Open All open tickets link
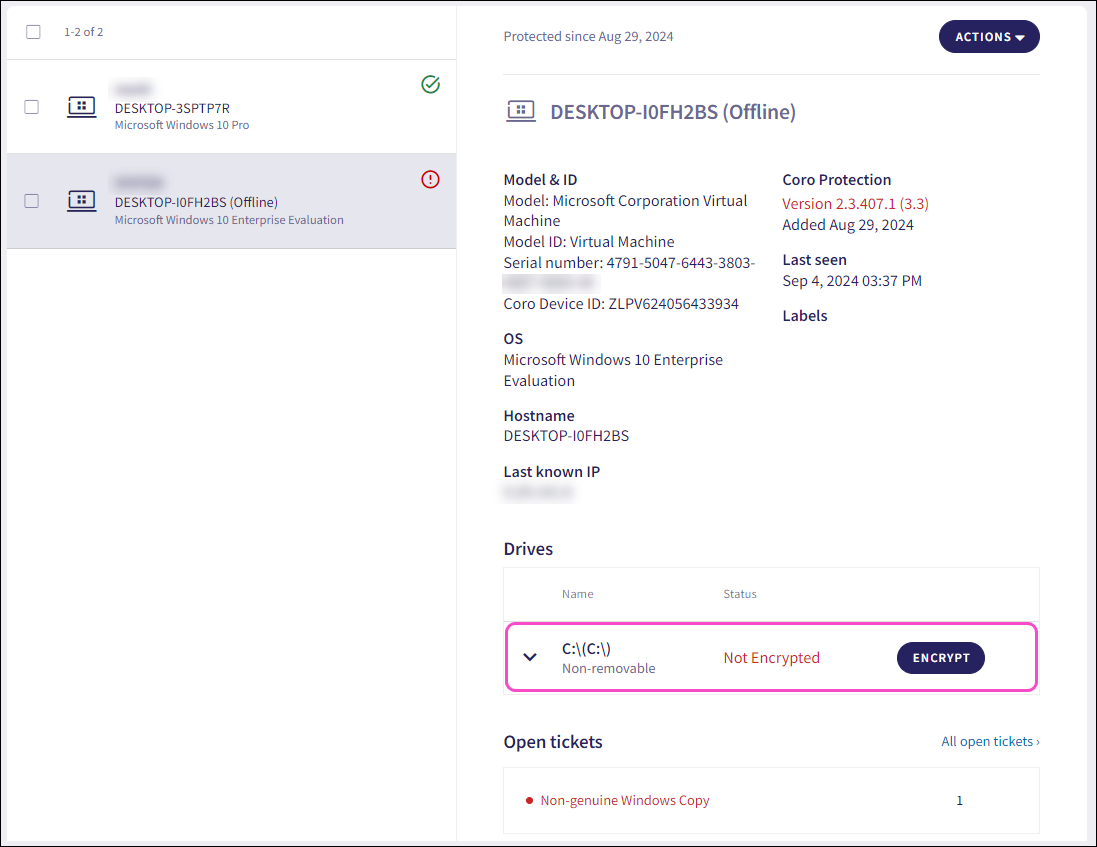 pos(989,742)
